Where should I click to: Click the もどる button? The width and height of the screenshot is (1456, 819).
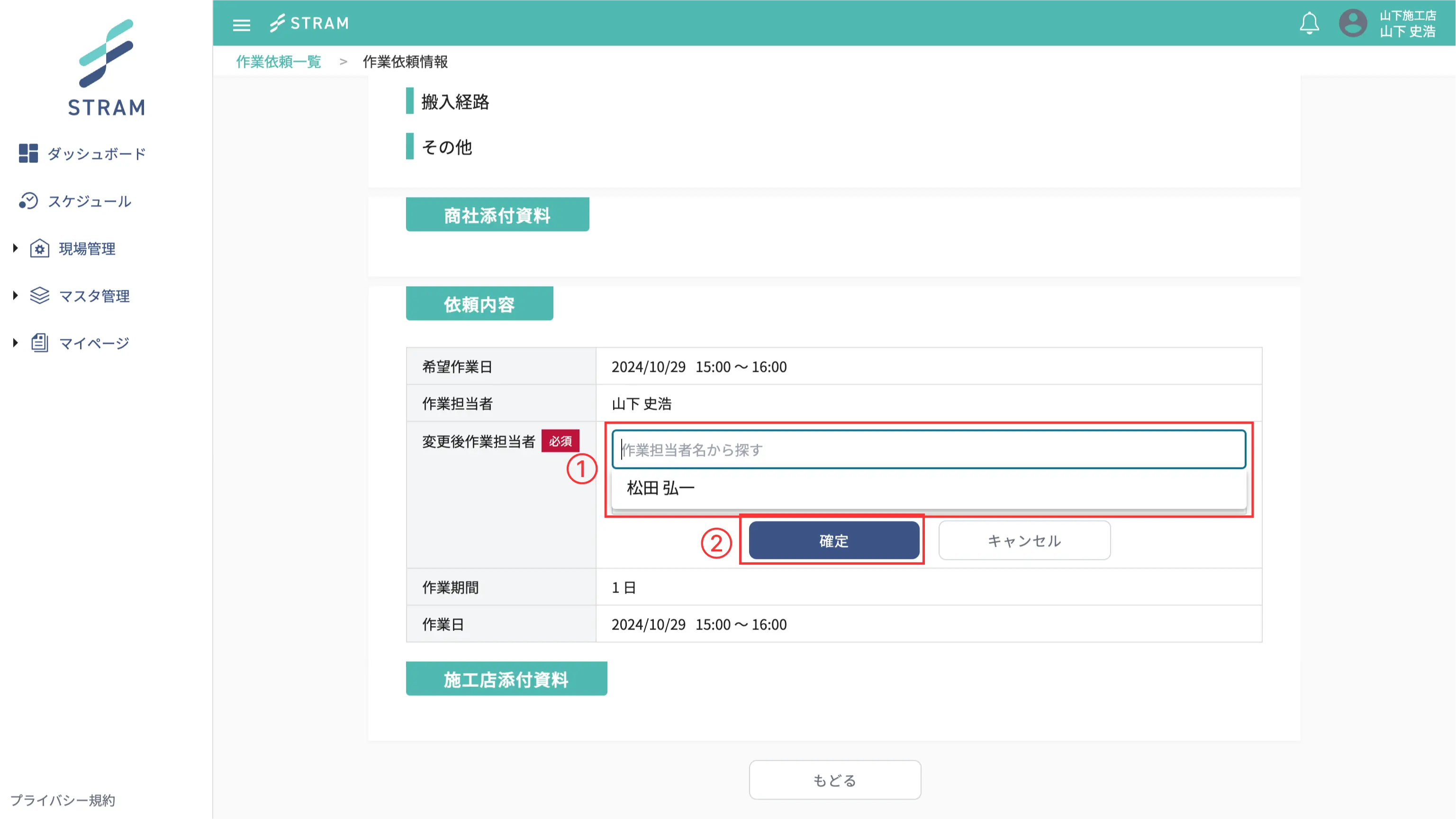pos(834,780)
